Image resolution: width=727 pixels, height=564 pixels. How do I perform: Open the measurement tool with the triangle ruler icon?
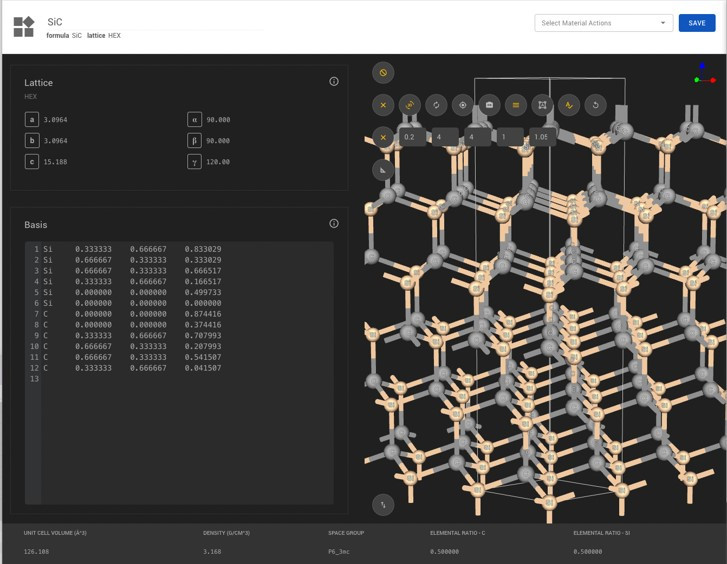click(383, 170)
